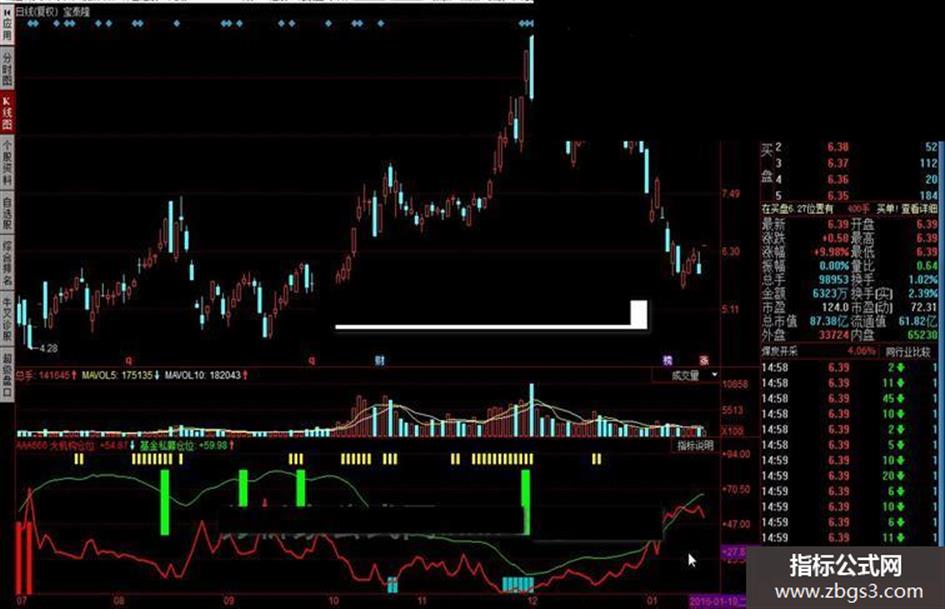
Task: Click the 煤炭开采 sector label
Action: pos(779,351)
